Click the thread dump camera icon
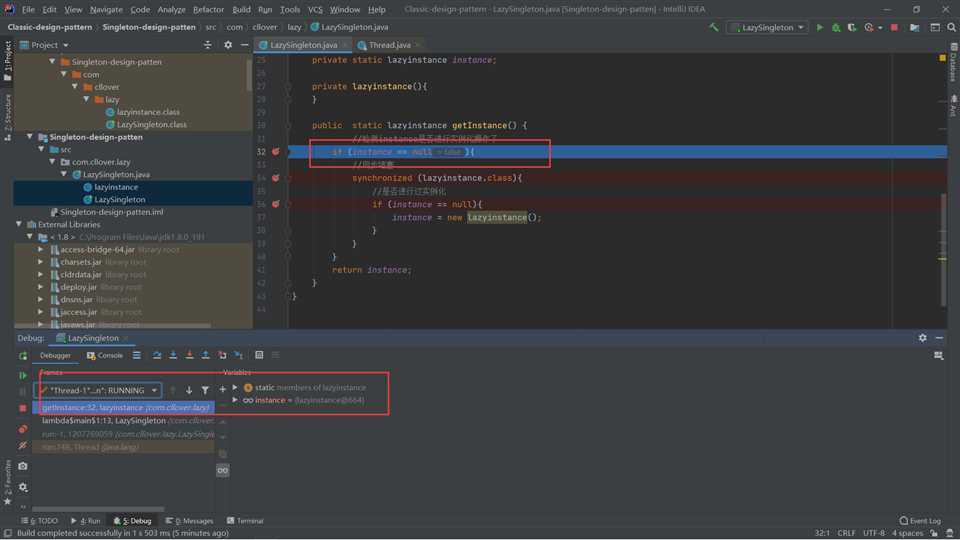This screenshot has height=540, width=960. pos(23,467)
